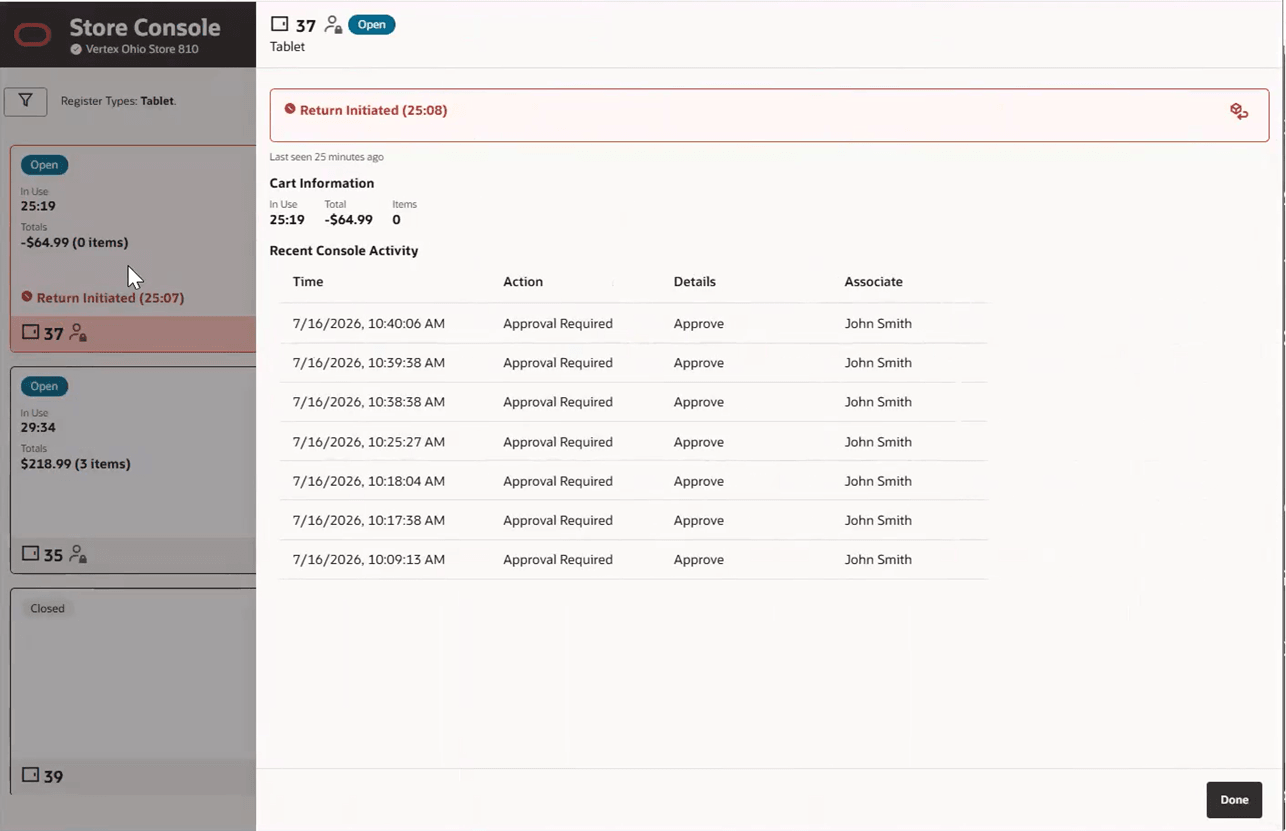Select the 10:40:06 AM activity time
Screen dimensions: 1286x831
[369, 324]
